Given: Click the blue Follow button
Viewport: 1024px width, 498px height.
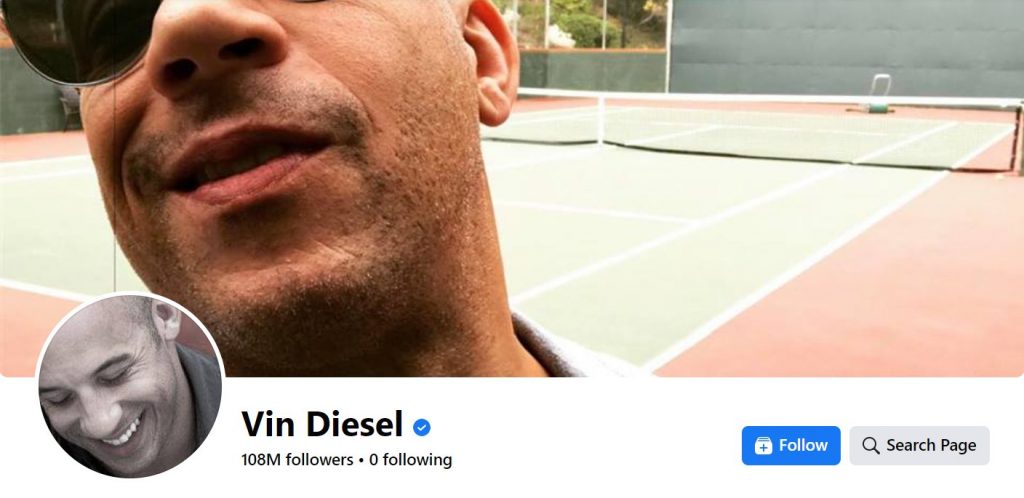Looking at the screenshot, I should pos(790,446).
